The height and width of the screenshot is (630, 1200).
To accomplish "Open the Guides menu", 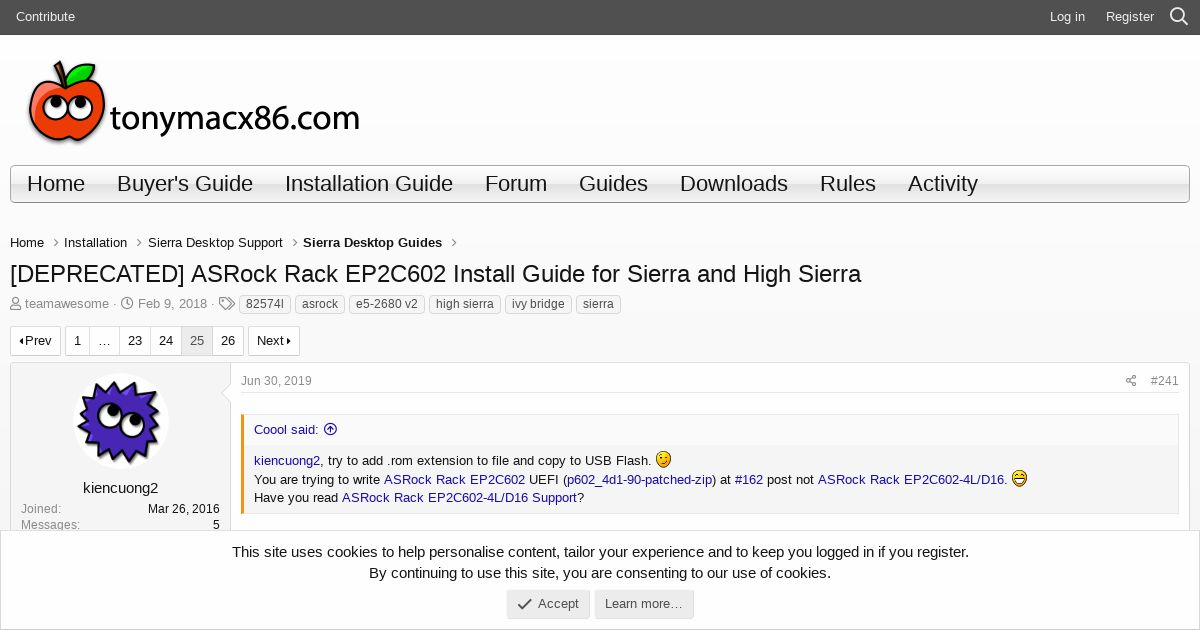I will click(613, 184).
